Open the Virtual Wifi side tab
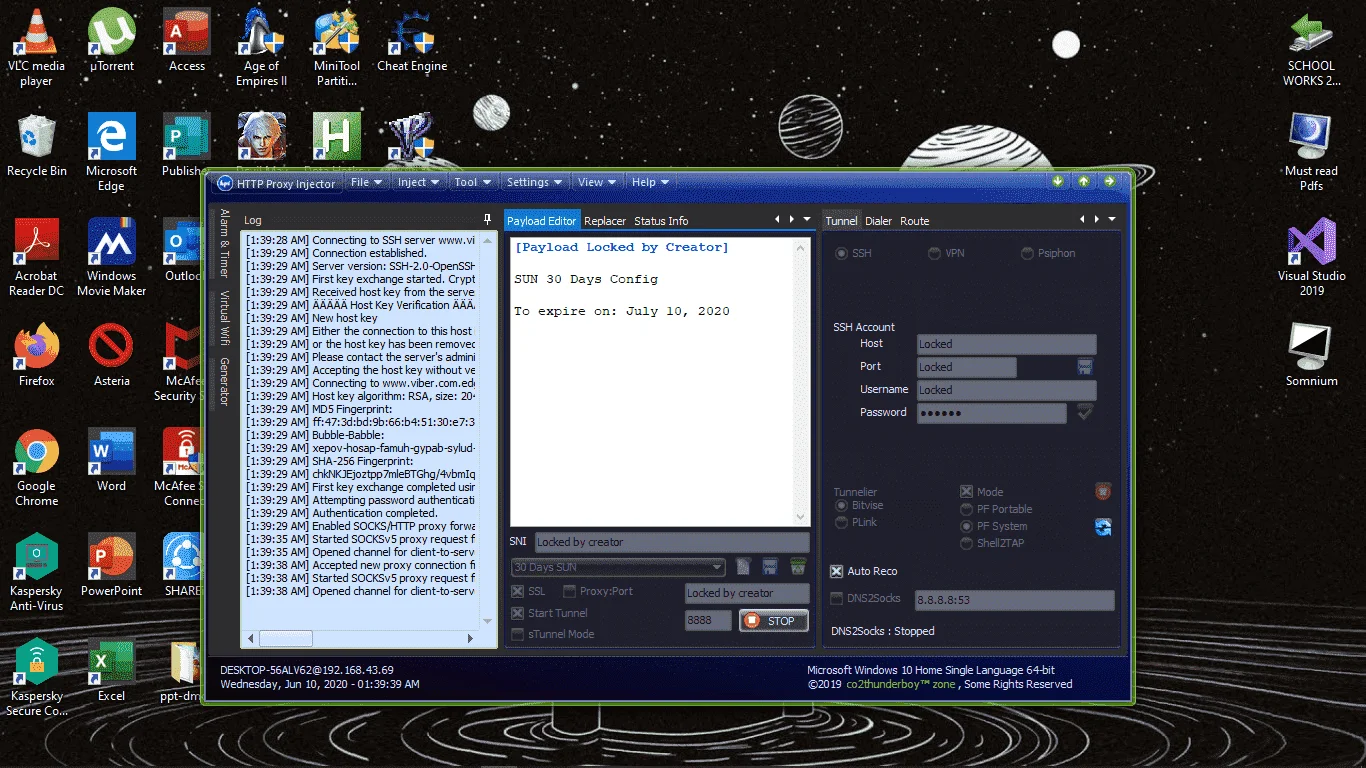Viewport: 1366px width, 768px height. [x=225, y=317]
